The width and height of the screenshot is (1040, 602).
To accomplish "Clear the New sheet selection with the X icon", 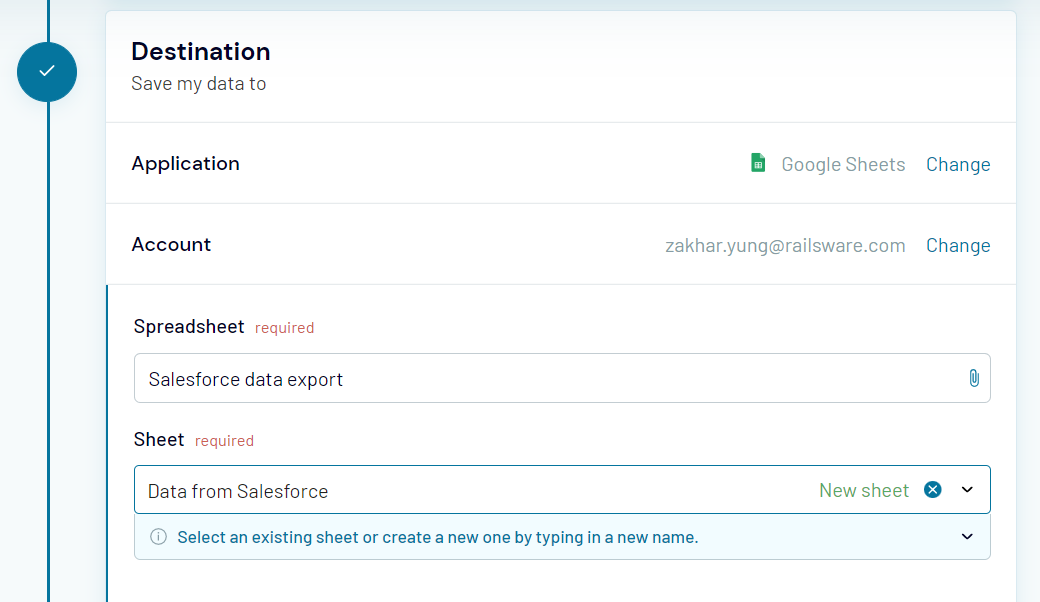I will coord(932,490).
